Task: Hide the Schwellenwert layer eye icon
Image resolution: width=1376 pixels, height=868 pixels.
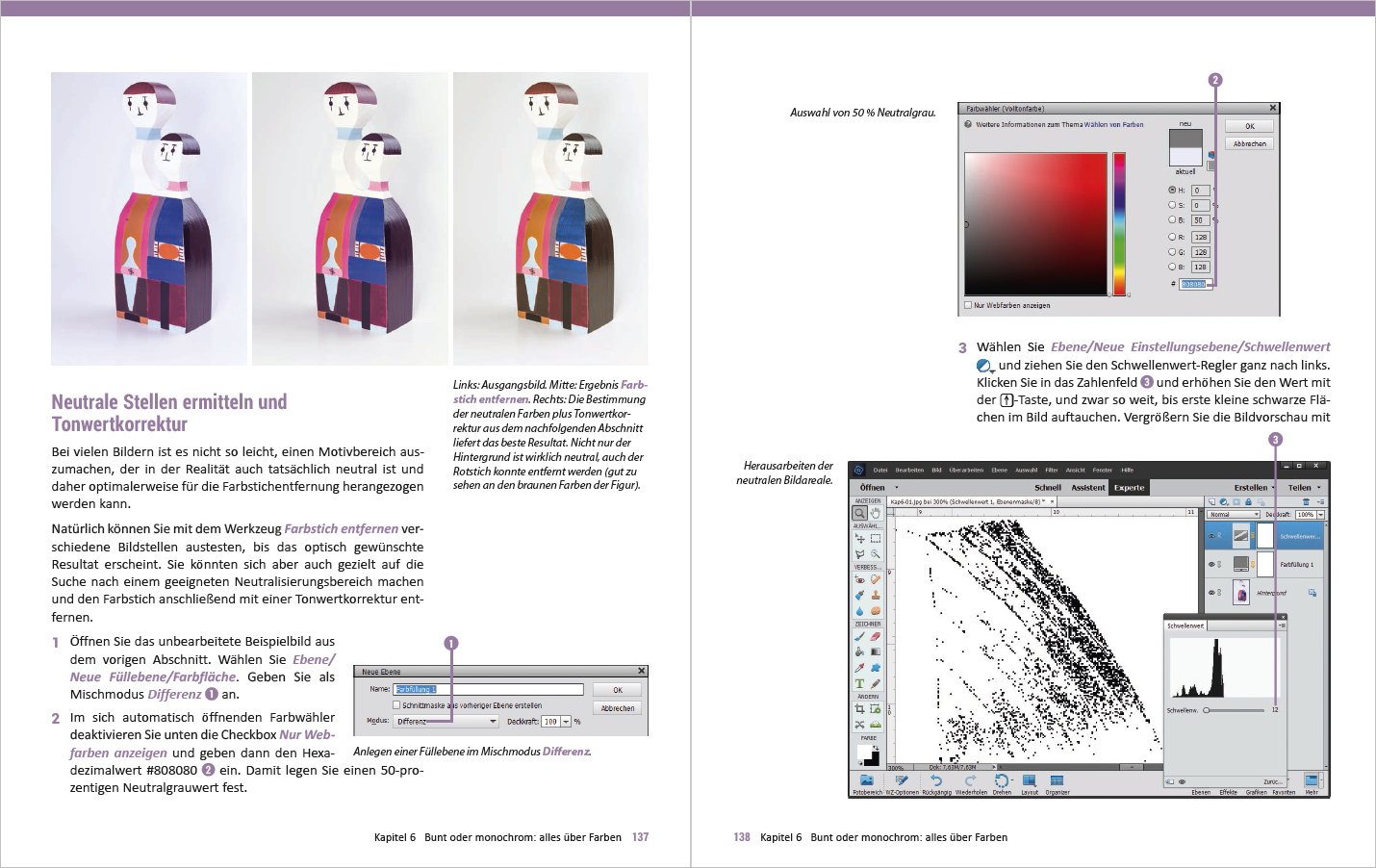Action: 1211,535
